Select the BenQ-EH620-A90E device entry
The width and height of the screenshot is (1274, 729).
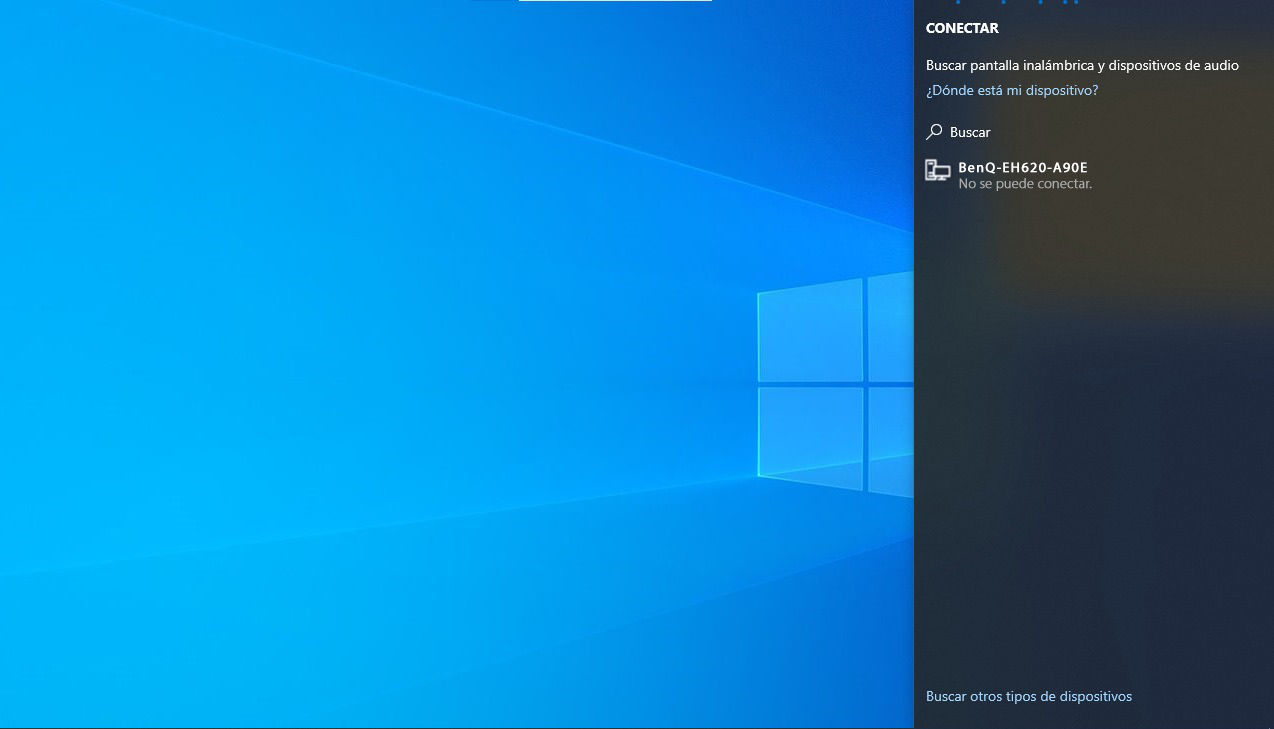point(1094,175)
